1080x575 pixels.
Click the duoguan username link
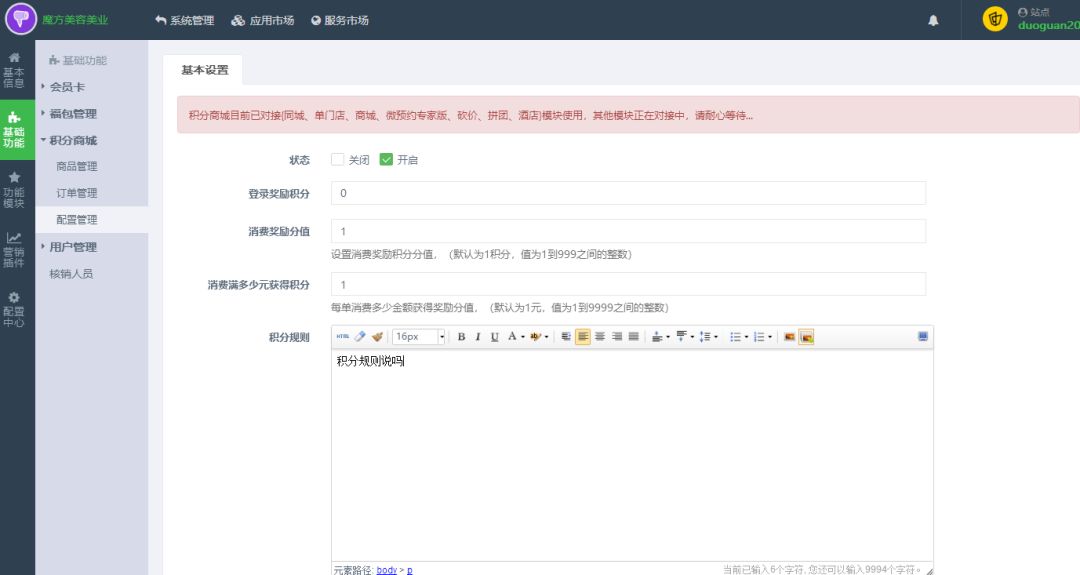coord(1048,25)
